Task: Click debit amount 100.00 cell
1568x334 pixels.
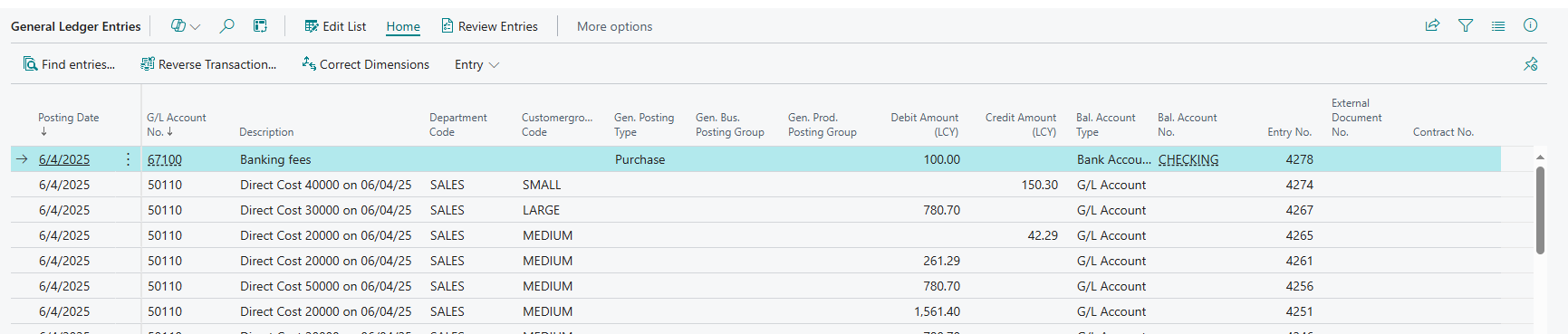Action: (942, 159)
